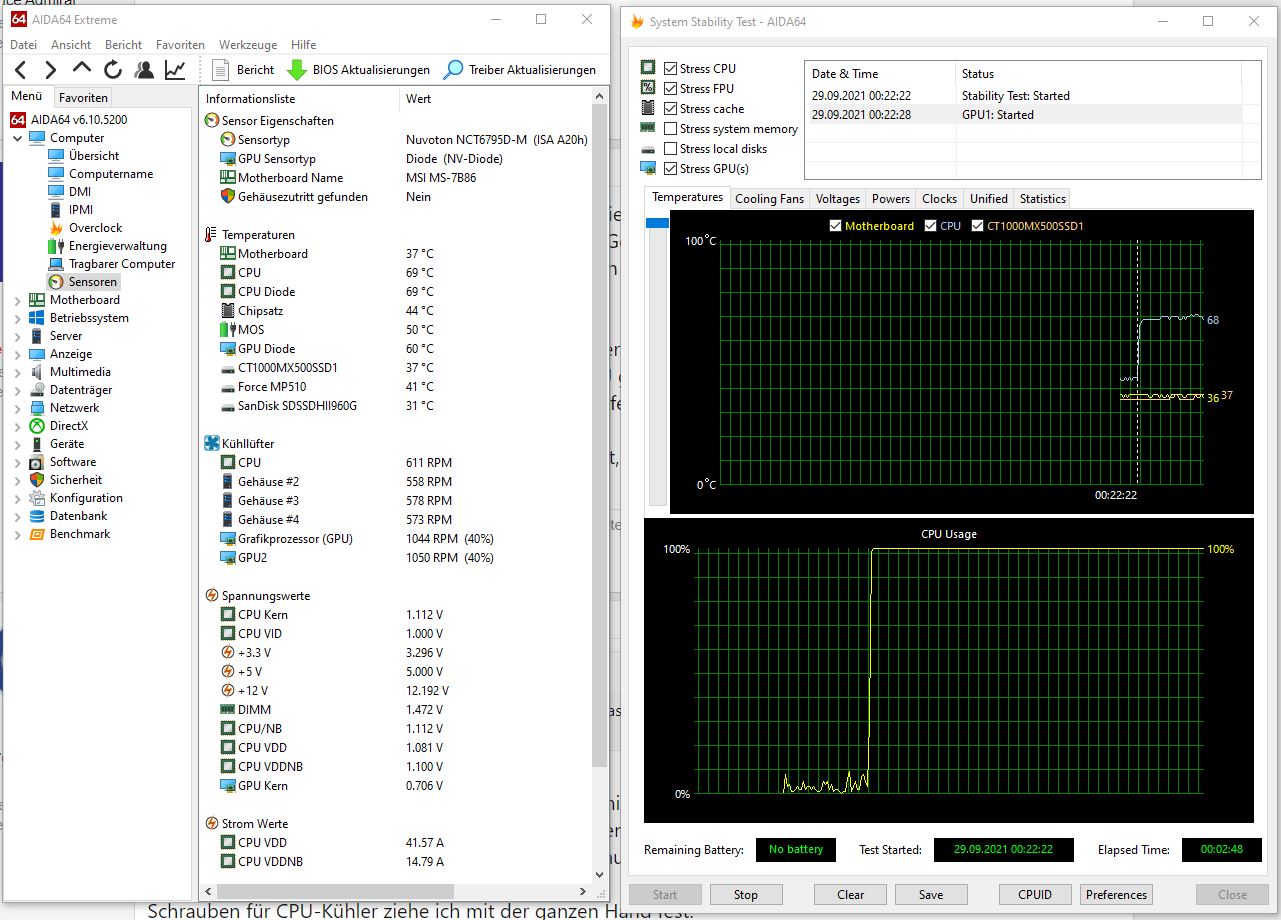1281x920 pixels.
Task: Click the Spannungswerte lightning icon heading
Action: [211, 596]
